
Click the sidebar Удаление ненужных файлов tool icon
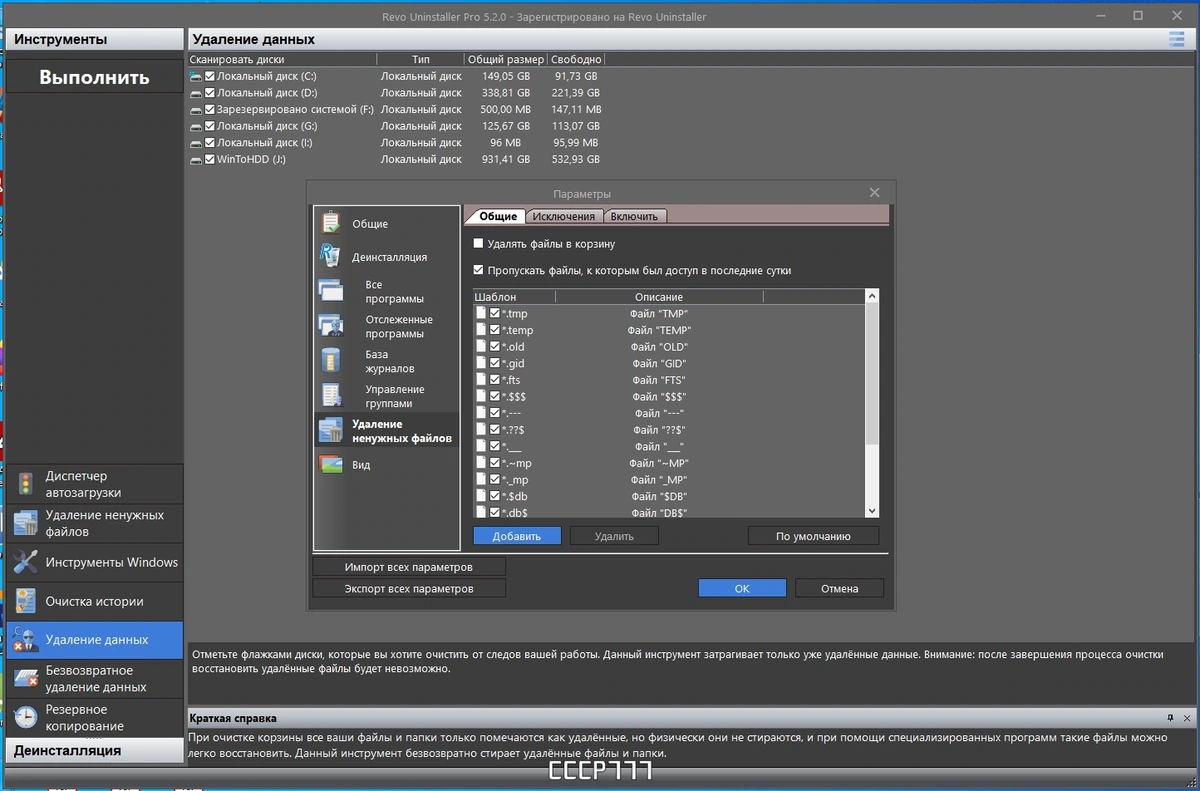(x=26, y=523)
